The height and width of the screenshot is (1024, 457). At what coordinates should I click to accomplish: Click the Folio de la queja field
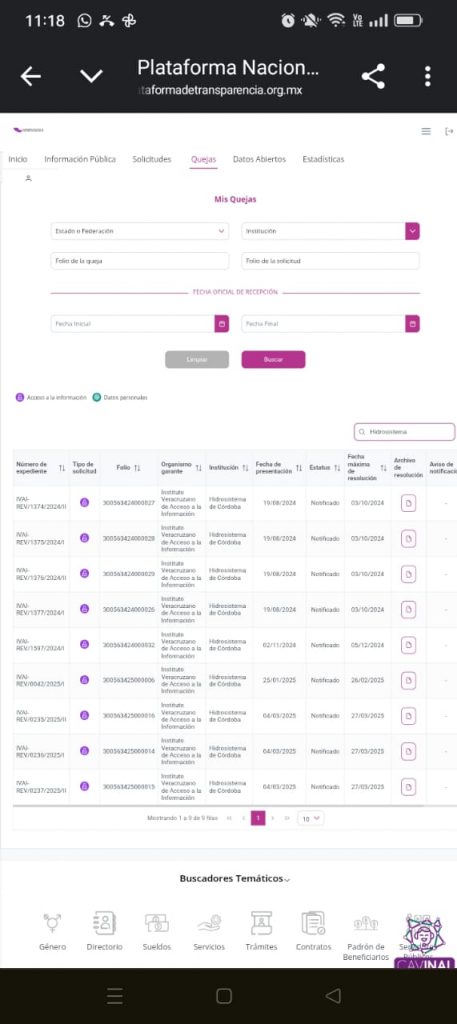[x=140, y=261]
